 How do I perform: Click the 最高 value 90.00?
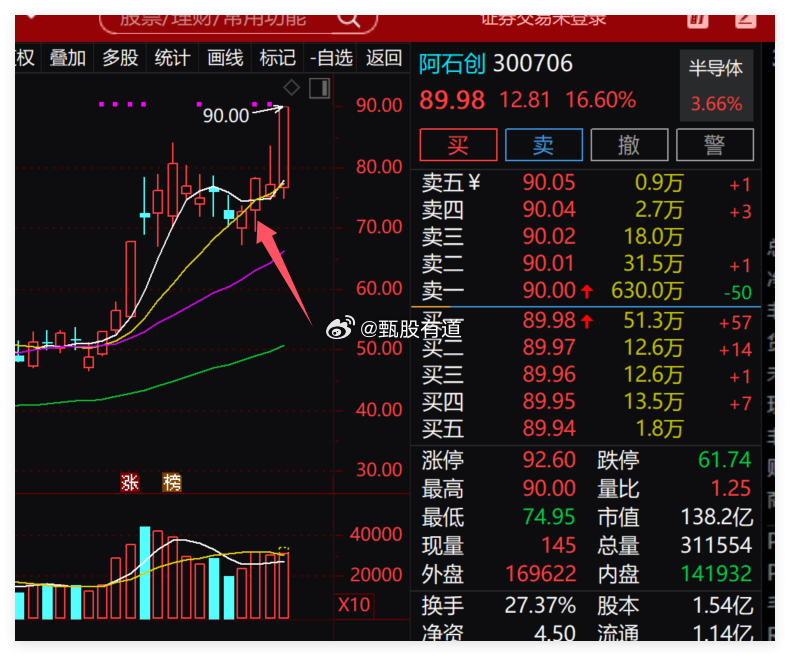tap(549, 488)
